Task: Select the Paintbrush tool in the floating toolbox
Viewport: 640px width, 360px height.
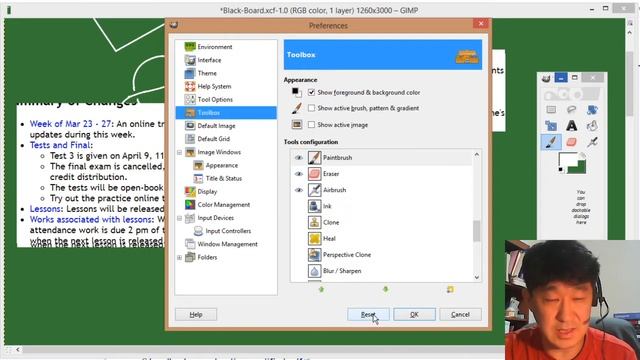Action: [x=551, y=142]
